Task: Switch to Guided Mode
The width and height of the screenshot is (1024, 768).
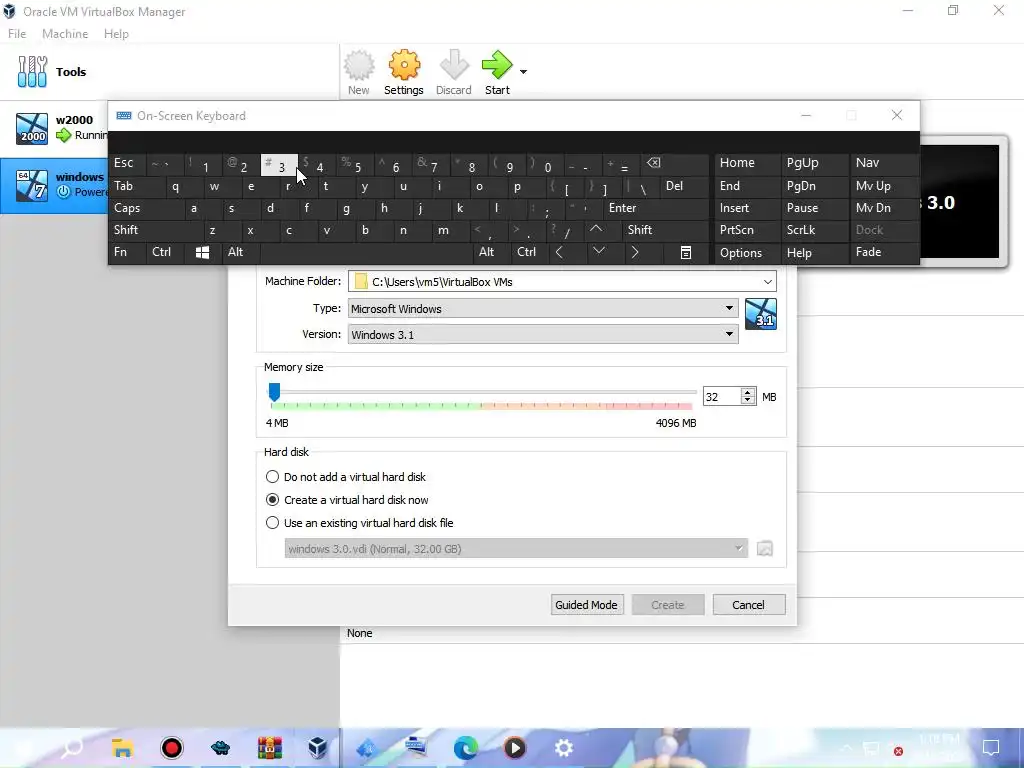Action: point(586,605)
